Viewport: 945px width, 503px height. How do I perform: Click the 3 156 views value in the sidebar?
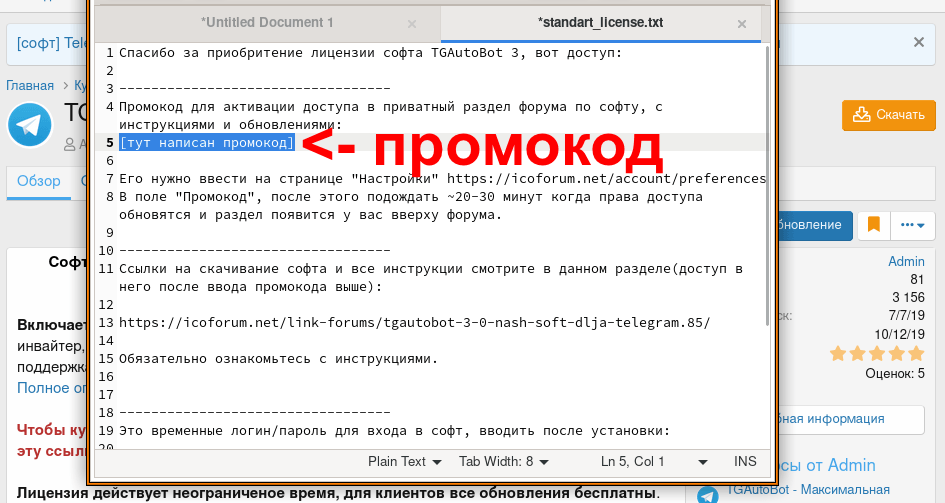click(x=908, y=298)
